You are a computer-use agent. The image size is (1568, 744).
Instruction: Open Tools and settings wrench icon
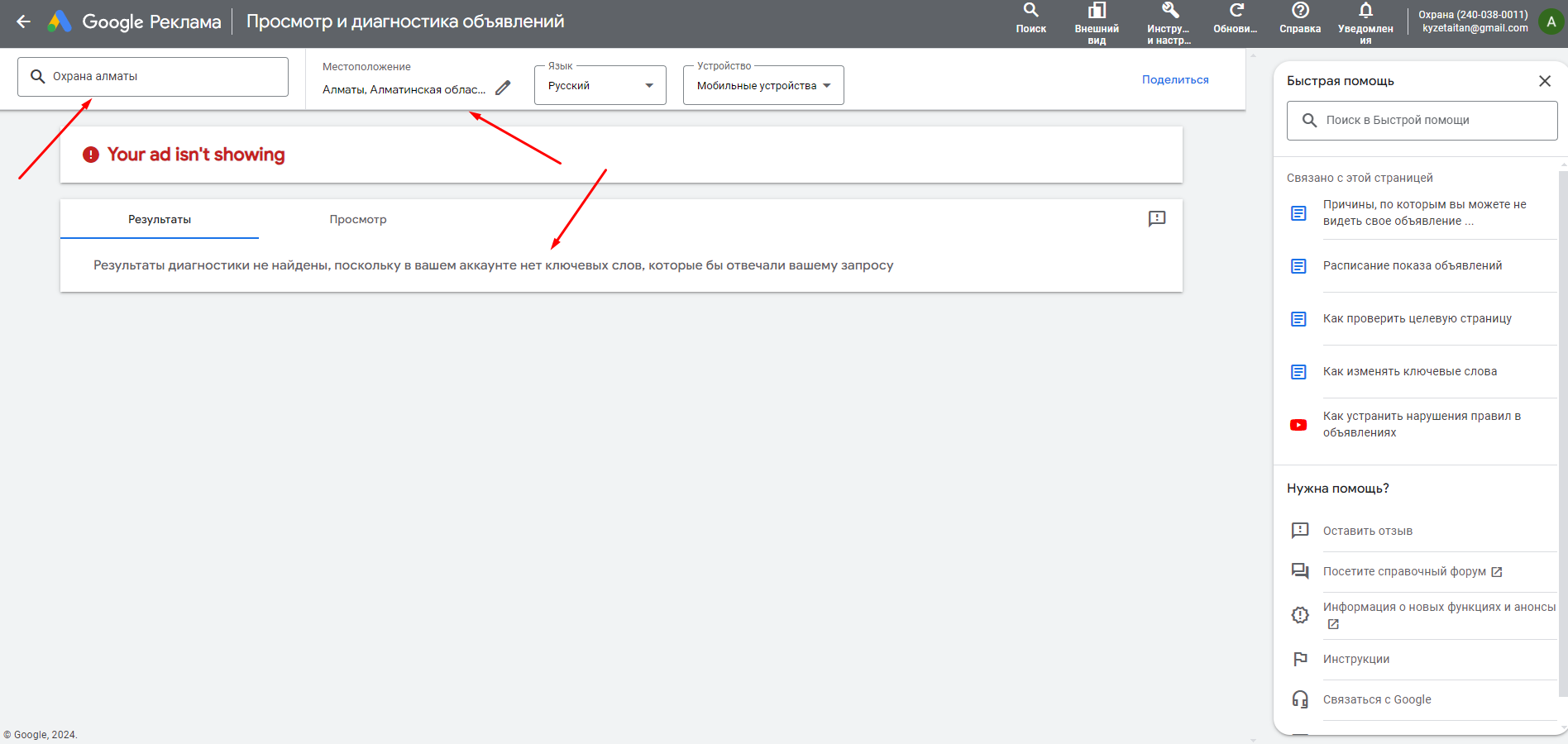1169,11
